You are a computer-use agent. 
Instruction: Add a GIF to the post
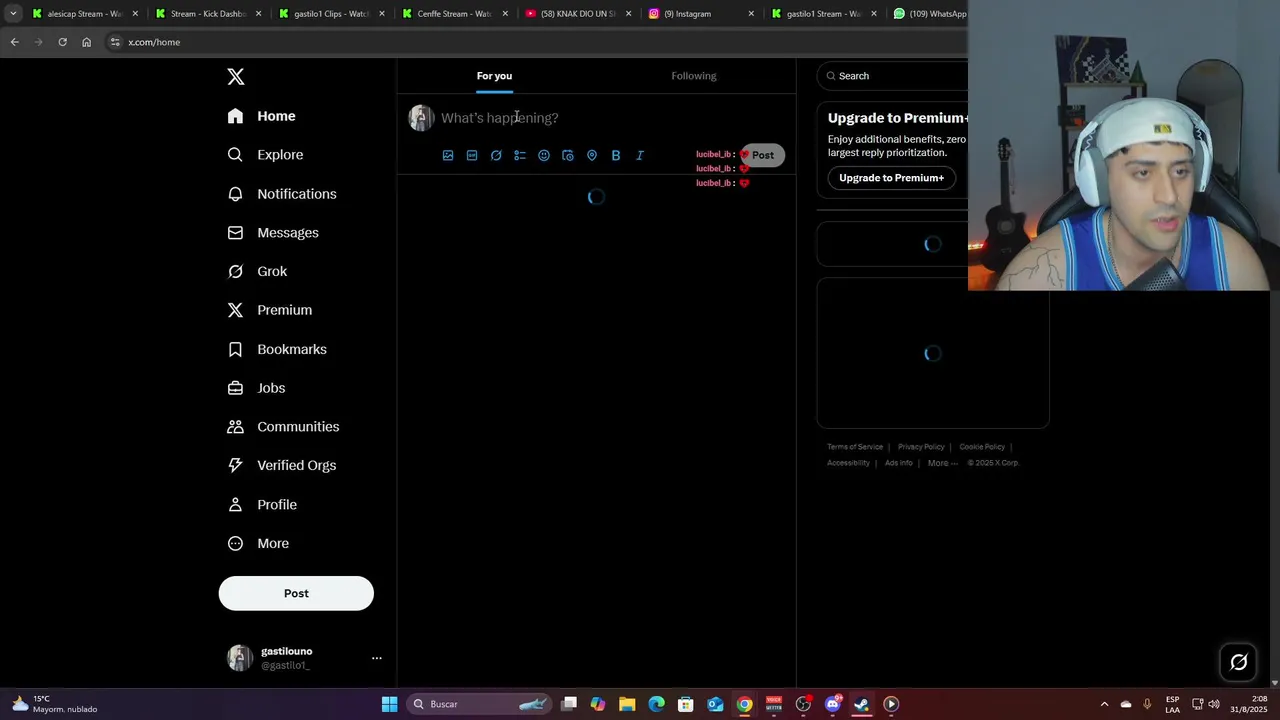(472, 155)
